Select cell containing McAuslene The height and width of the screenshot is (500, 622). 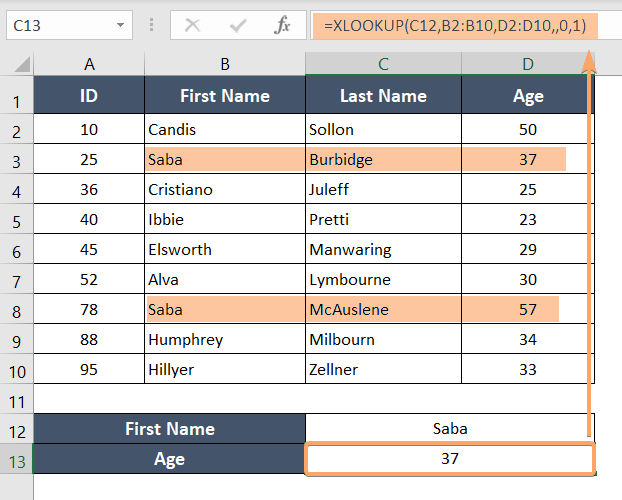383,309
